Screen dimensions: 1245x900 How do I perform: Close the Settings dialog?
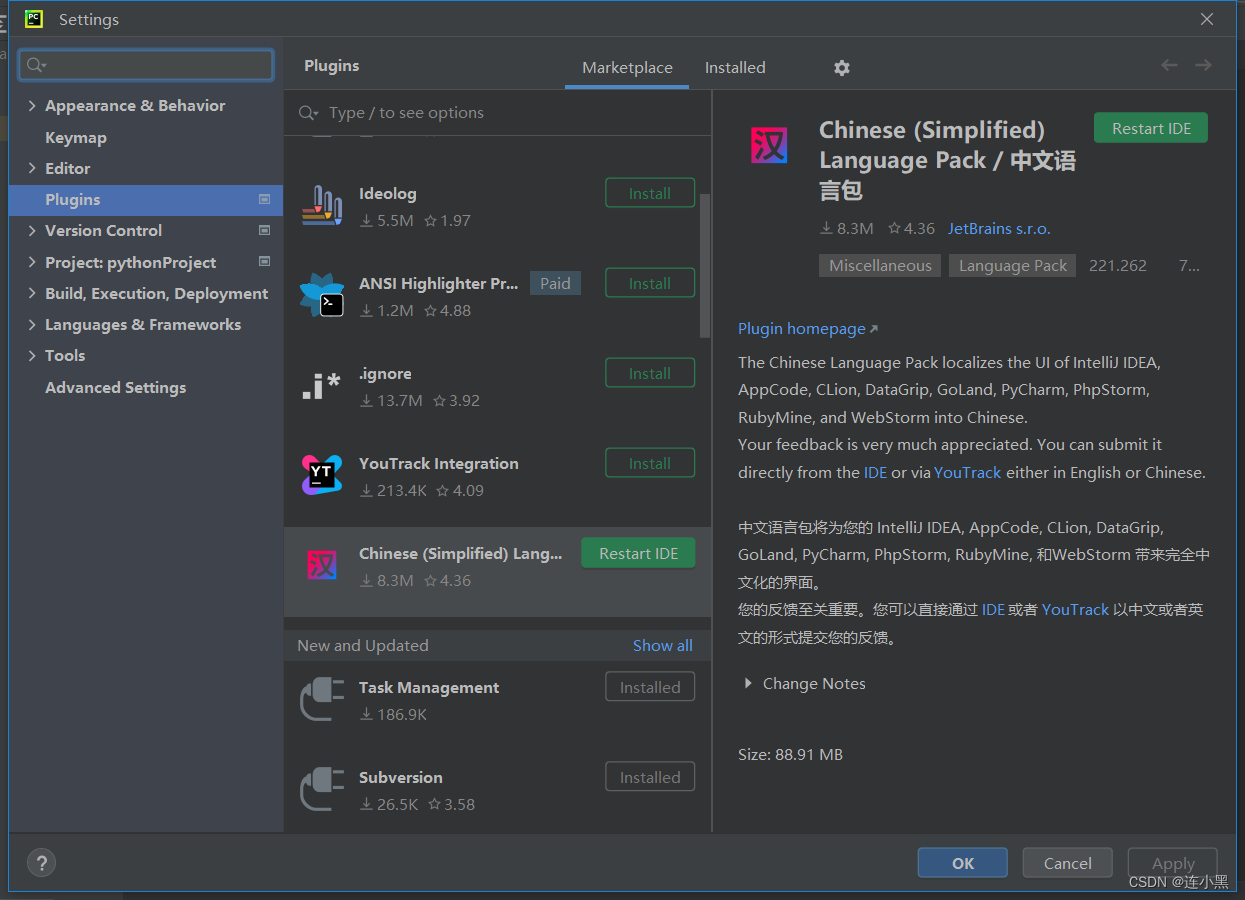tap(1207, 19)
